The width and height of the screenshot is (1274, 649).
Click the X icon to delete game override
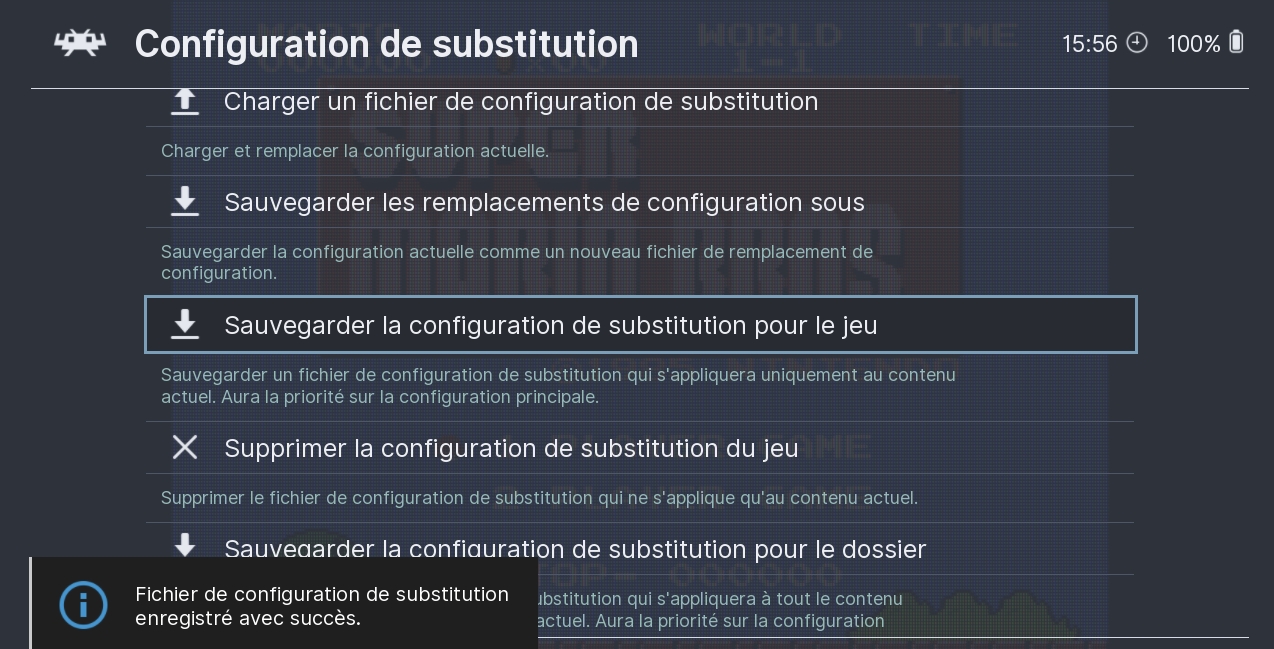coord(185,447)
